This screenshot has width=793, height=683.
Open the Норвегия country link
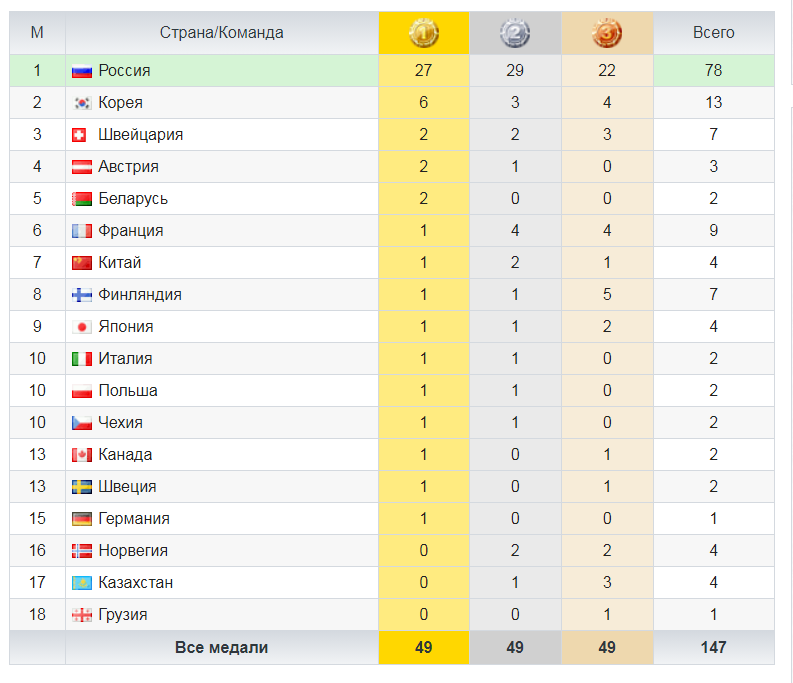[x=133, y=550]
